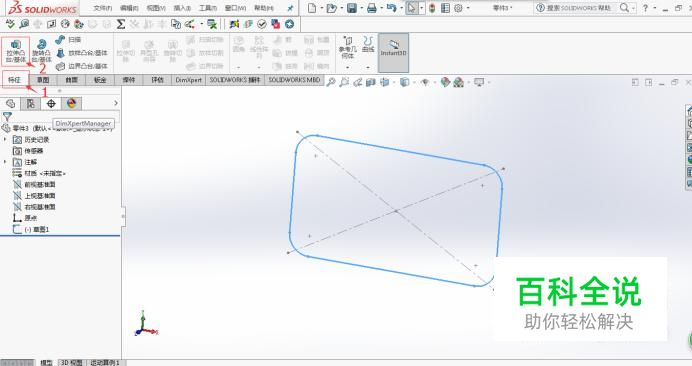692x366 pixels.
Task: Open the DimXpertManager panel tab
Action: 51,104
